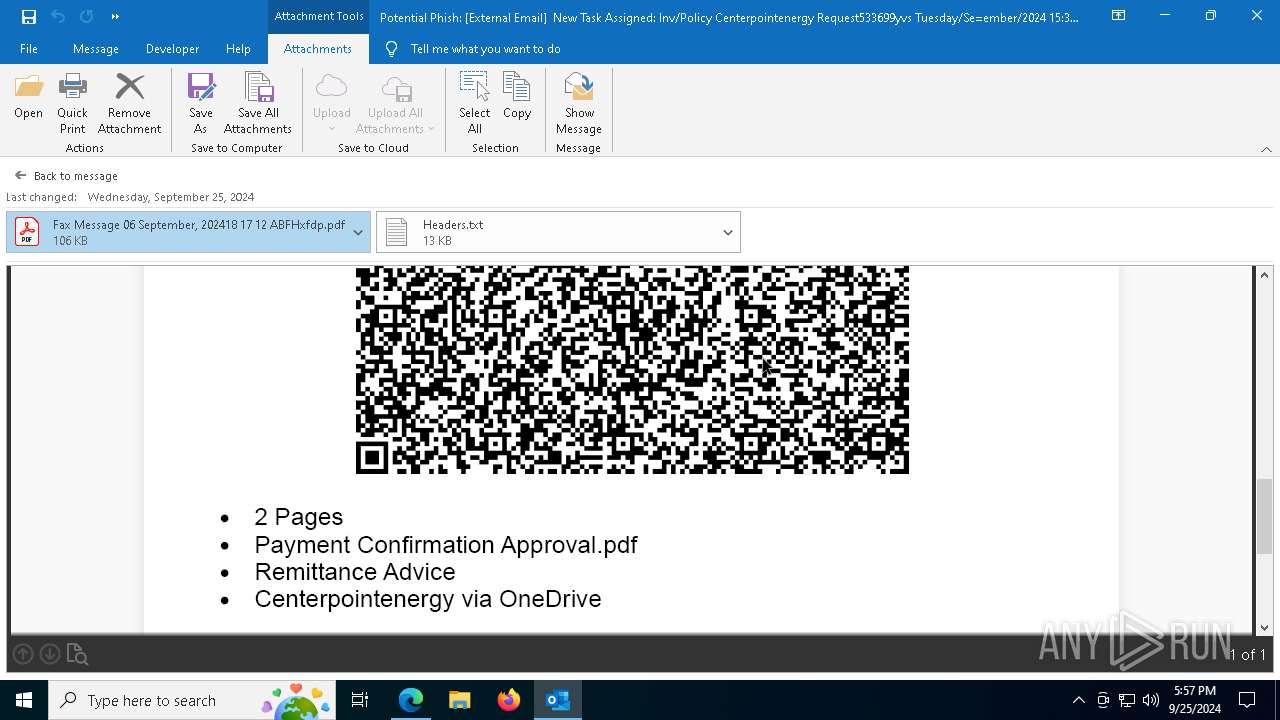Go to previous page in PDF preview
Viewport: 1280px width, 720px height.
tap(23, 654)
